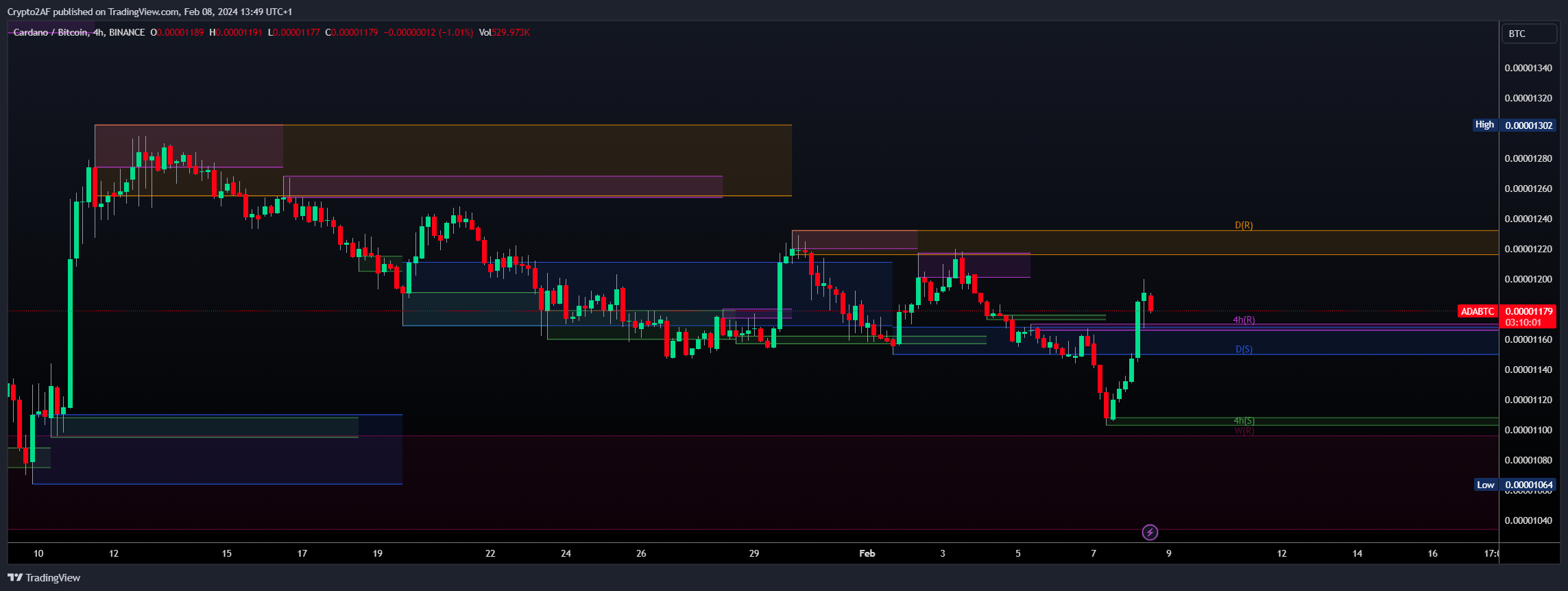
Task: Click price axis label 0.00001160
Action: click(1527, 339)
